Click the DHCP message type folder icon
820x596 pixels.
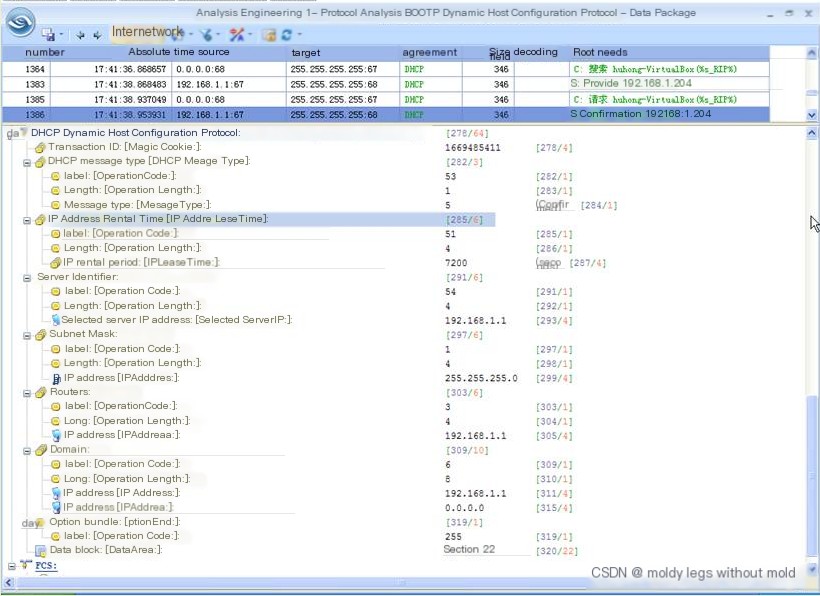pyautogui.click(x=40, y=162)
